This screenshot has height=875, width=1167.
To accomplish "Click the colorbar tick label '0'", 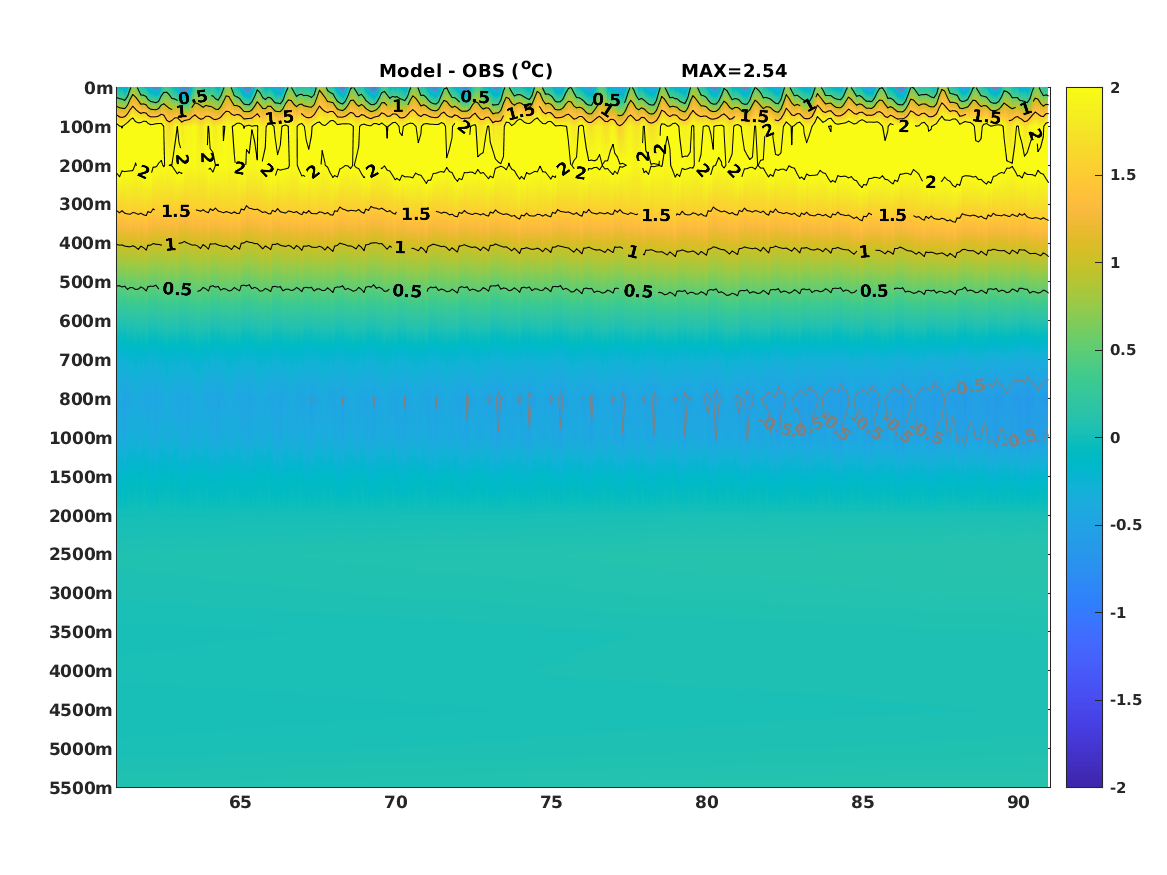I will (1115, 438).
